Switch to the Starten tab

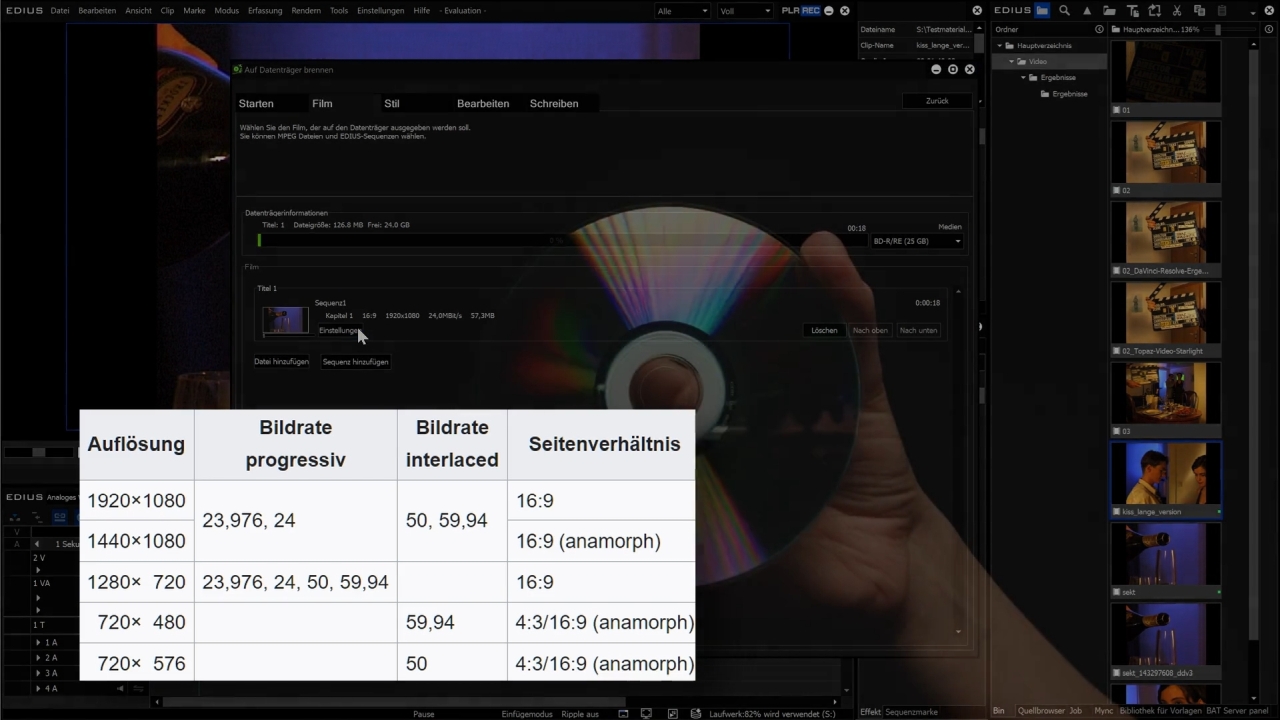coord(256,103)
